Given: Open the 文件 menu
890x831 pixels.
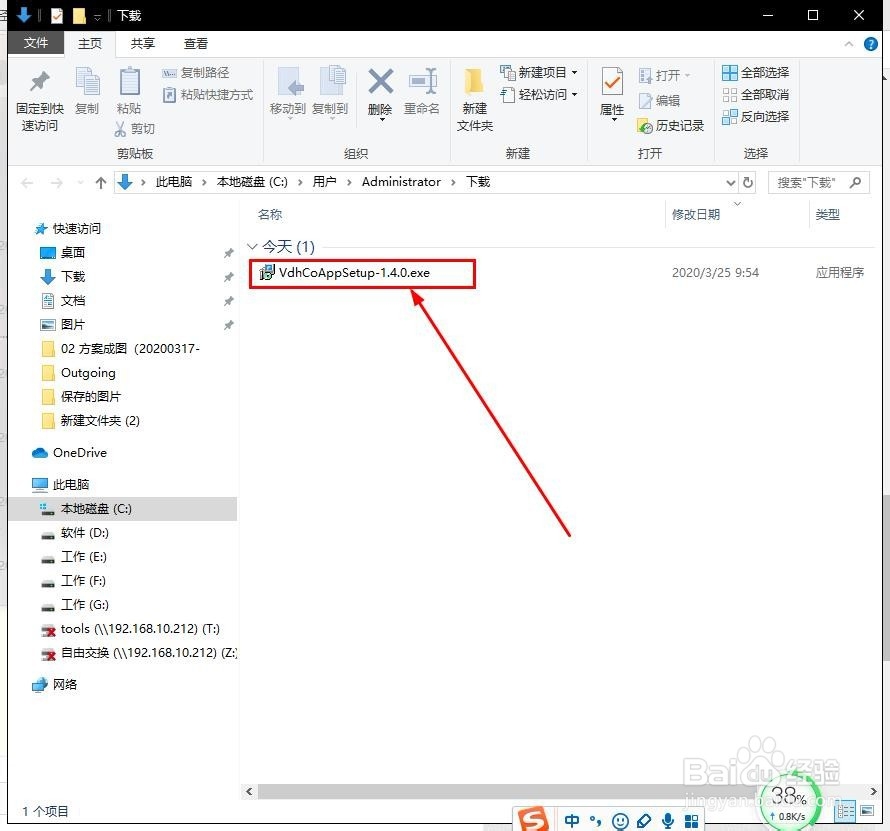Looking at the screenshot, I should point(36,43).
